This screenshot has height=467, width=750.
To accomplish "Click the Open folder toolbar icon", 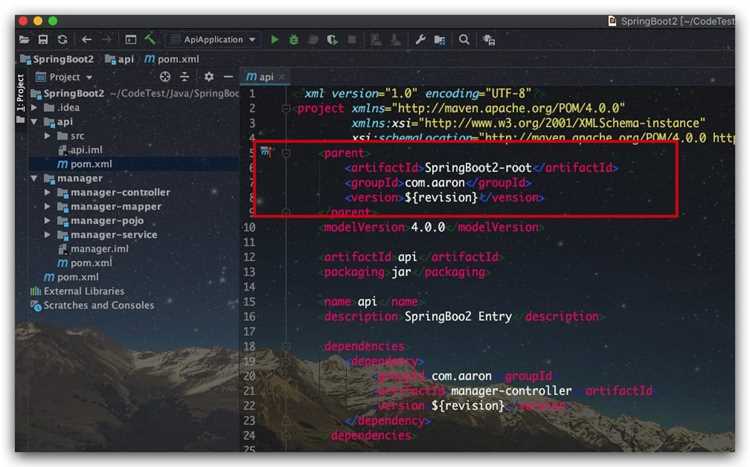I will coord(24,40).
